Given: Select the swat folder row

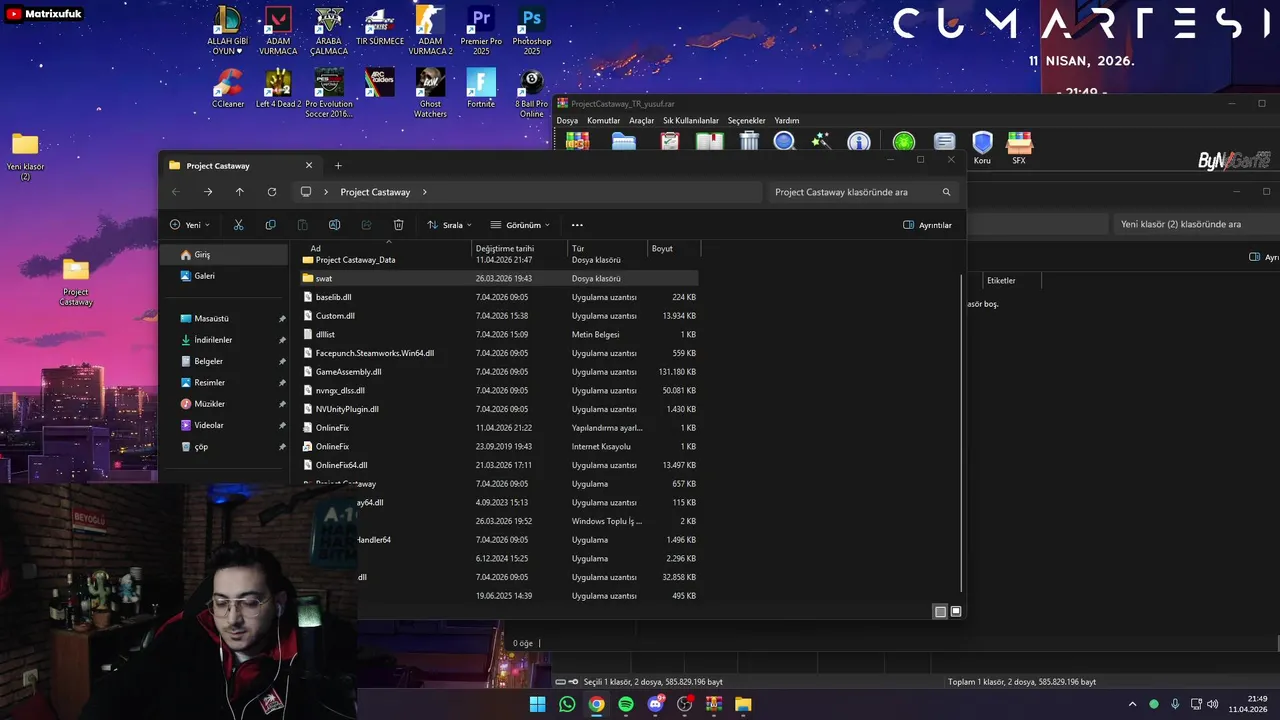Looking at the screenshot, I should pos(498,278).
